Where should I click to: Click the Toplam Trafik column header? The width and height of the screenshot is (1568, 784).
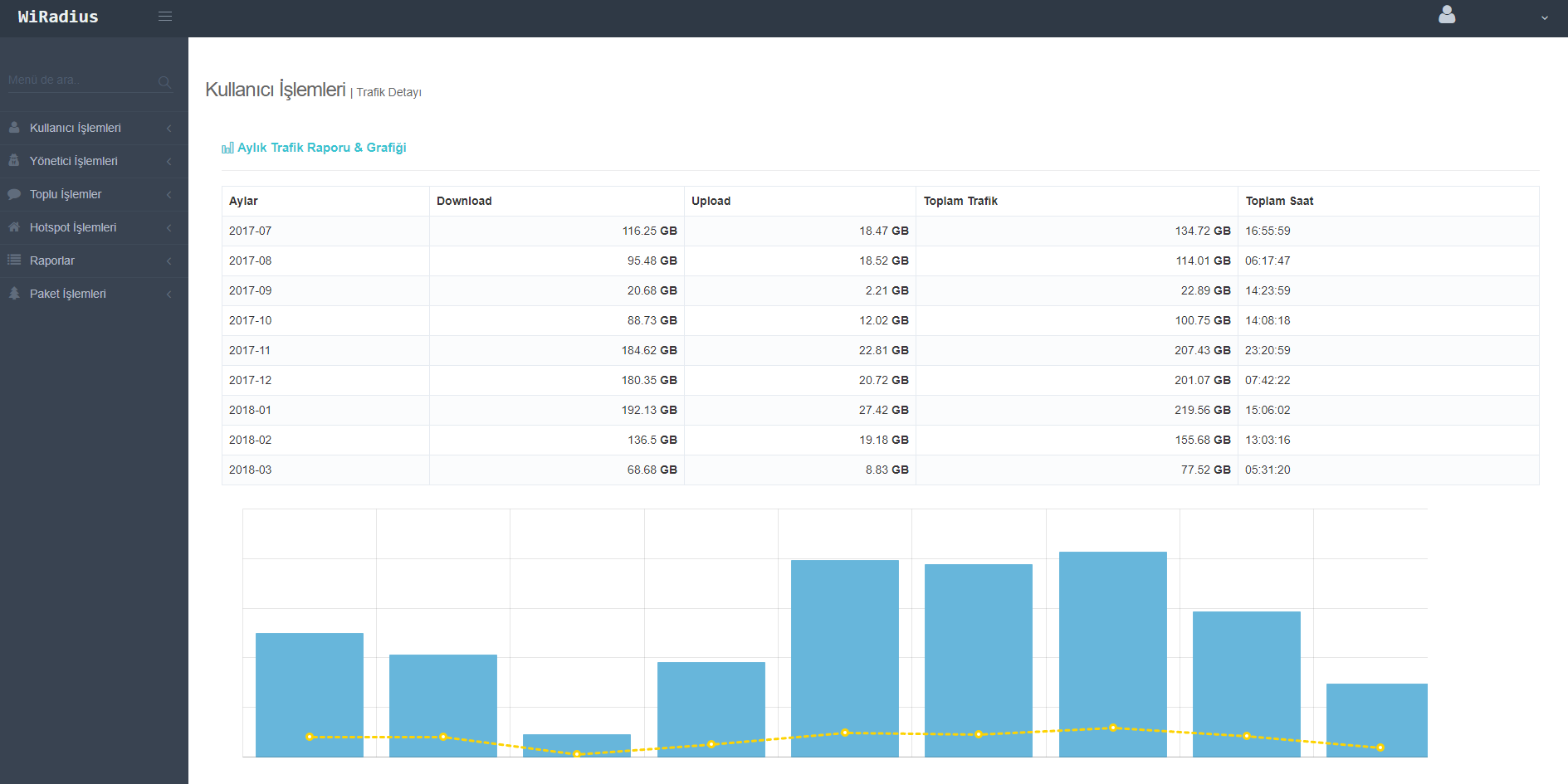coord(960,201)
